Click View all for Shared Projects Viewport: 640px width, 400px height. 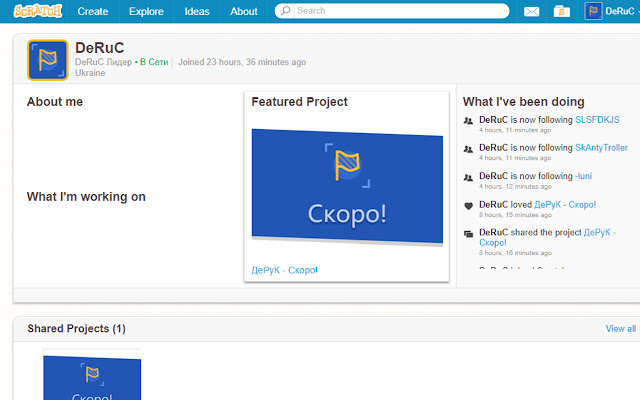click(620, 329)
